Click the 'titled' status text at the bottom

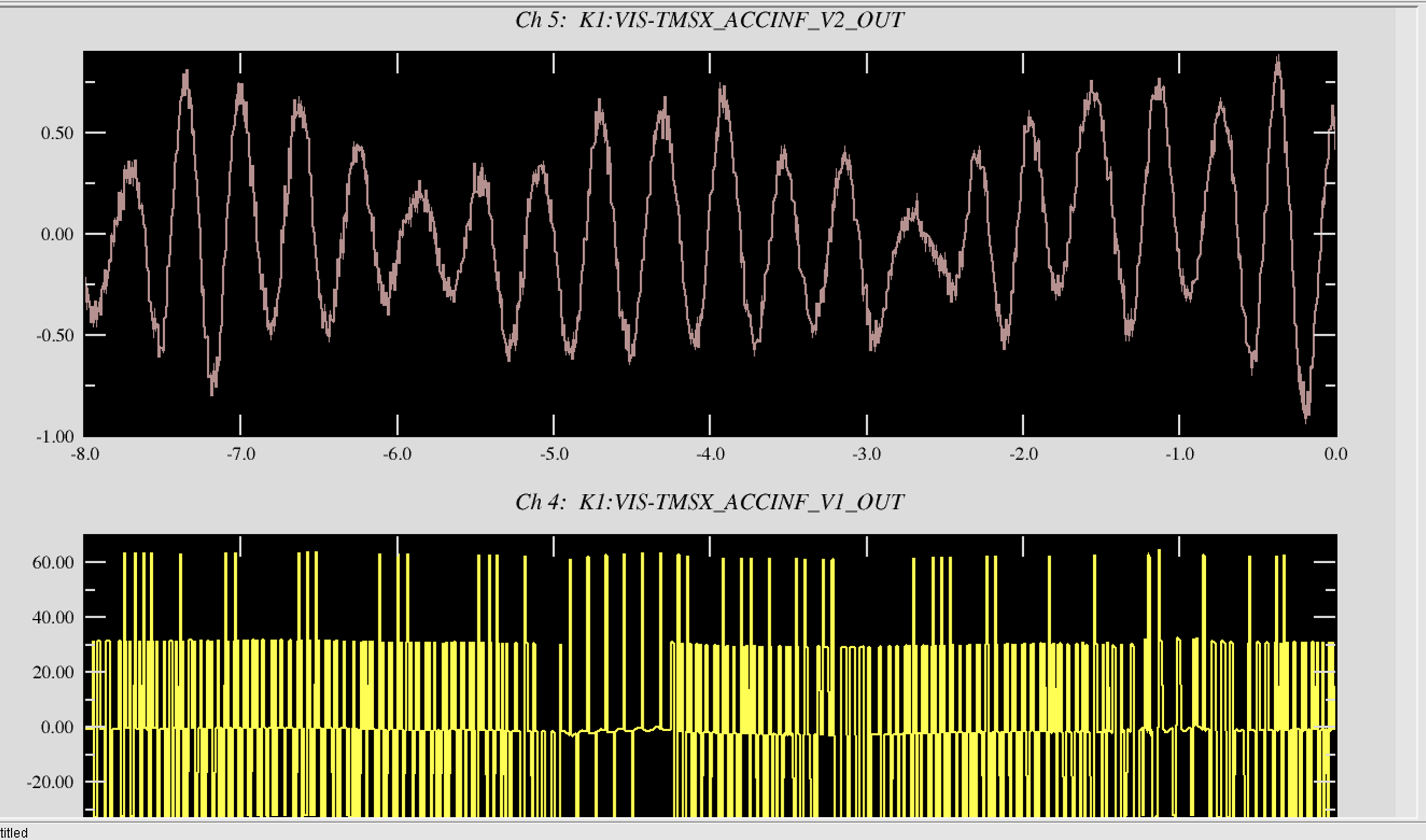pos(13,832)
